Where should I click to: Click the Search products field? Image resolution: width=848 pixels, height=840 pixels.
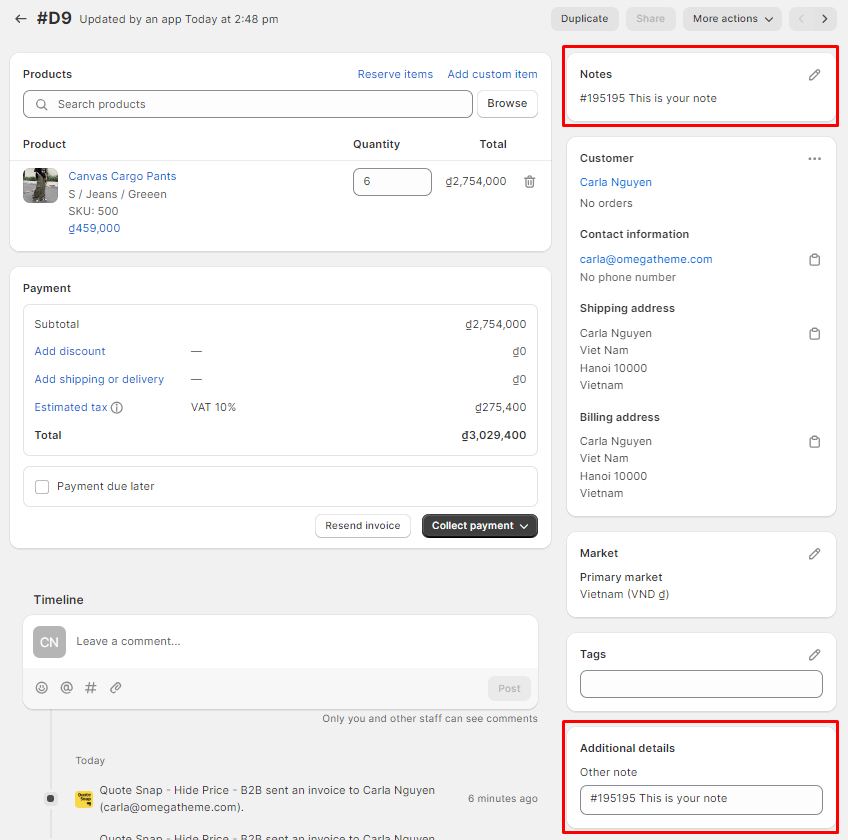[x=248, y=104]
